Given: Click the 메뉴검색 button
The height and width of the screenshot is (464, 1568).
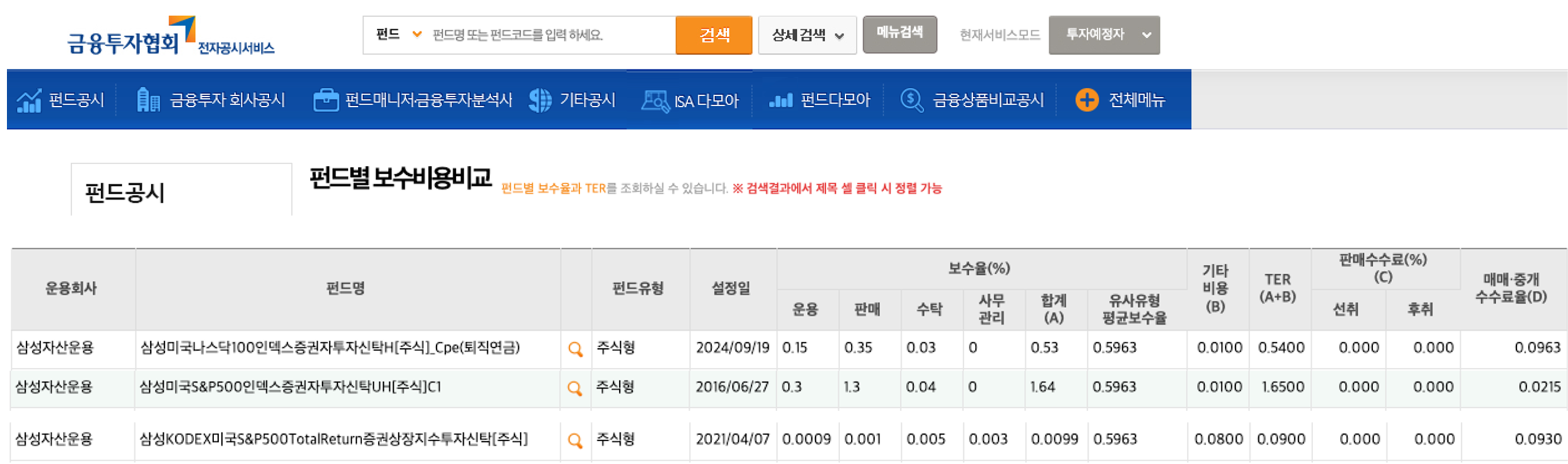Looking at the screenshot, I should (900, 34).
